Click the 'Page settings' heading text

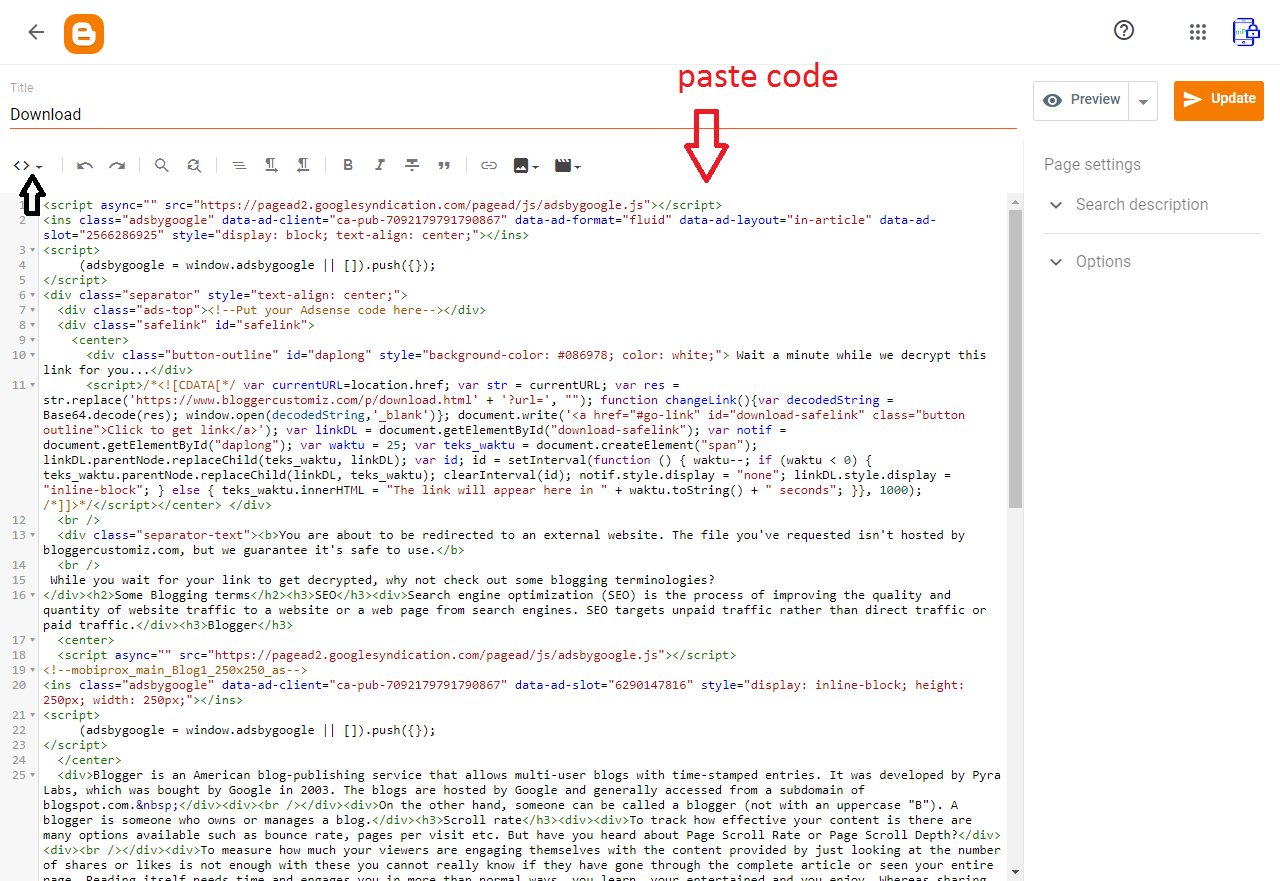pos(1092,165)
